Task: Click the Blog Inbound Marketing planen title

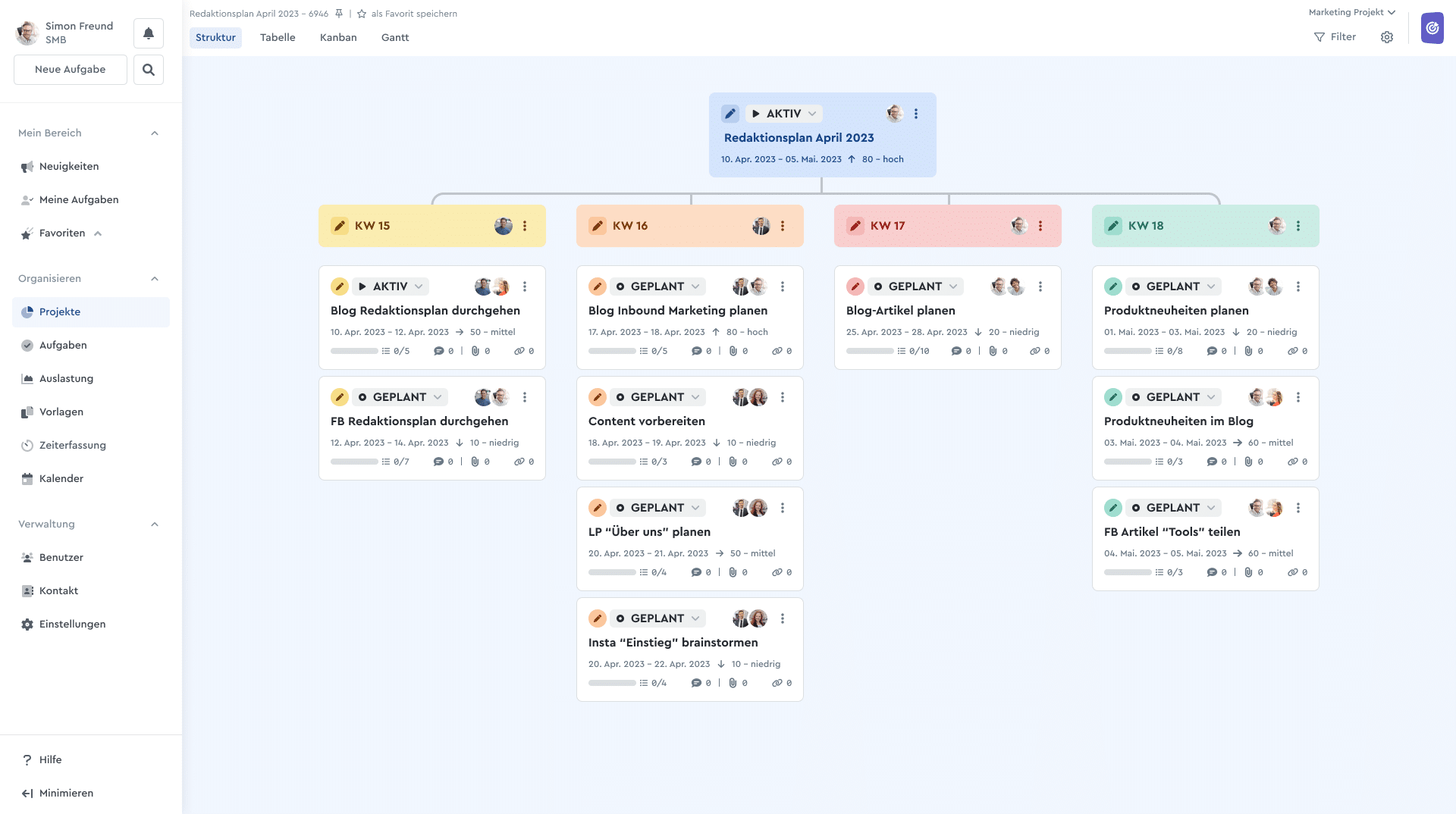Action: click(678, 311)
